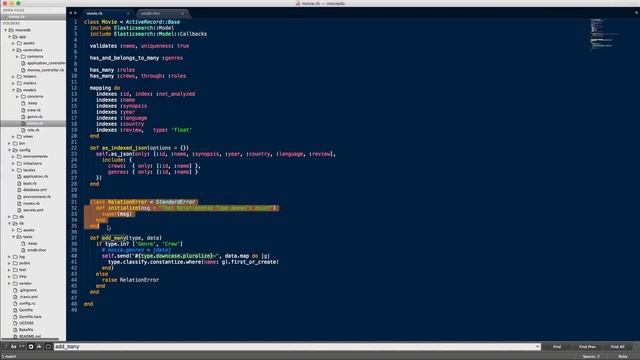Collapse the tasks folder under lib
The height and width of the screenshot is (360, 640).
coord(13,237)
